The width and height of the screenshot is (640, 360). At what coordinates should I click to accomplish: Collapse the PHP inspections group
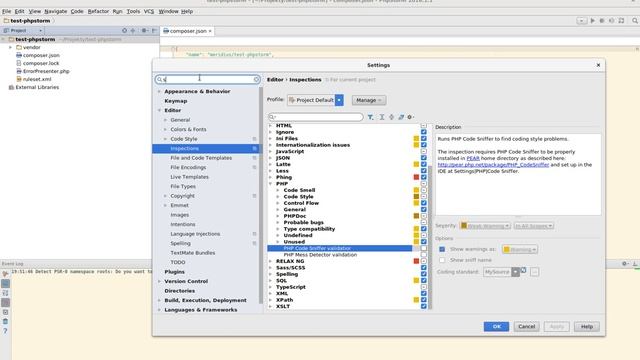pyautogui.click(x=271, y=184)
